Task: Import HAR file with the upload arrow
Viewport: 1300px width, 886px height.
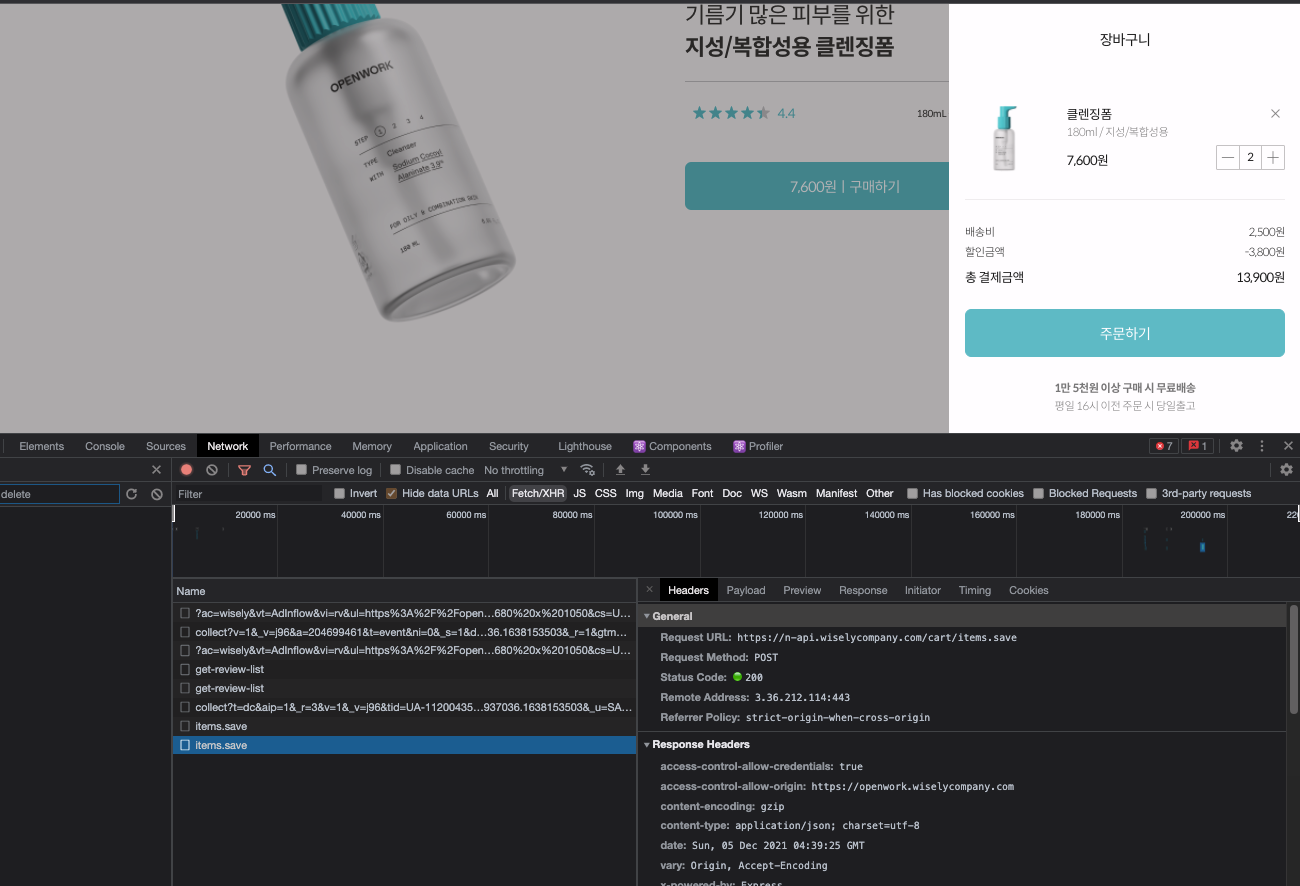Action: tap(620, 470)
